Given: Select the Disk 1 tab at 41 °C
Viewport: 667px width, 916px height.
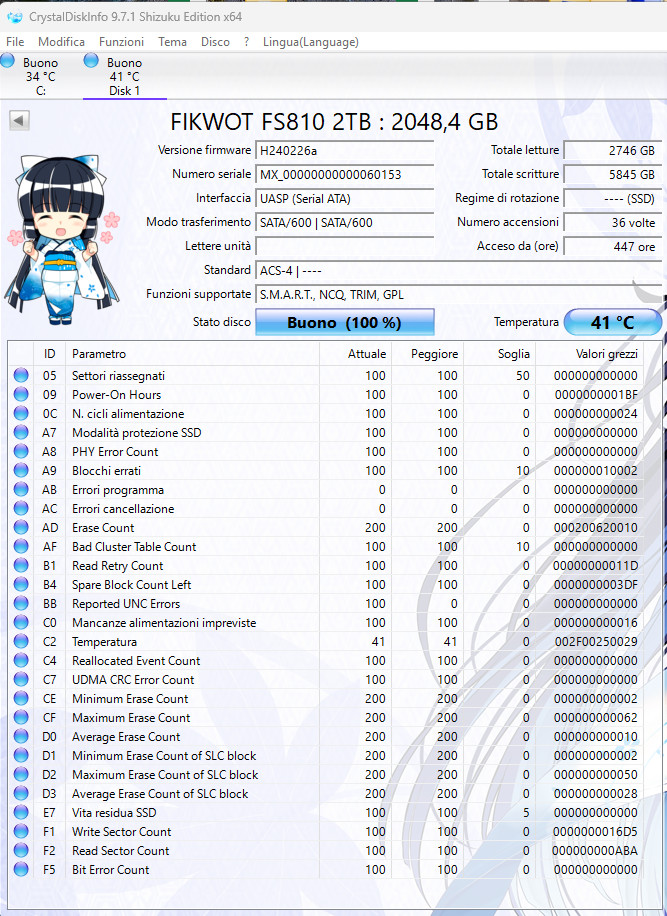Looking at the screenshot, I should (124, 76).
